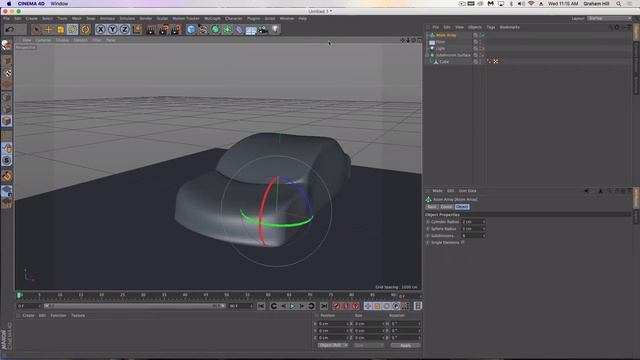Click the Apply button
The height and width of the screenshot is (360, 640).
(x=405, y=345)
